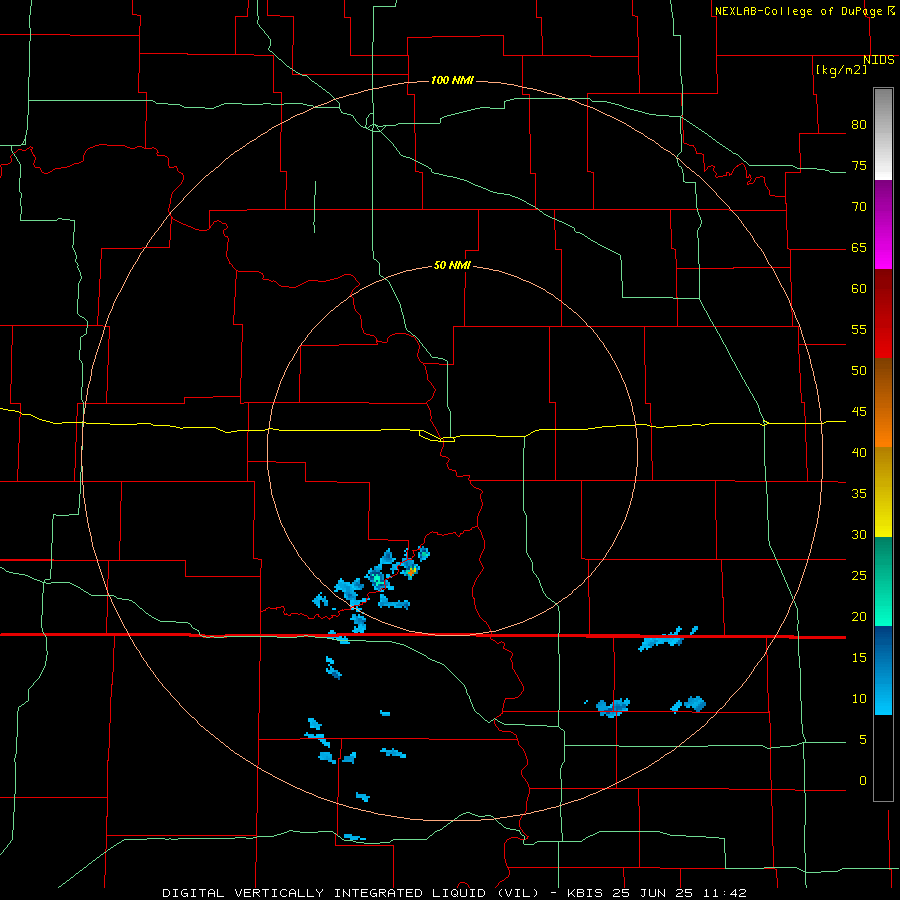Click the 75 value on the color scale
900x900 pixels.
(859, 166)
